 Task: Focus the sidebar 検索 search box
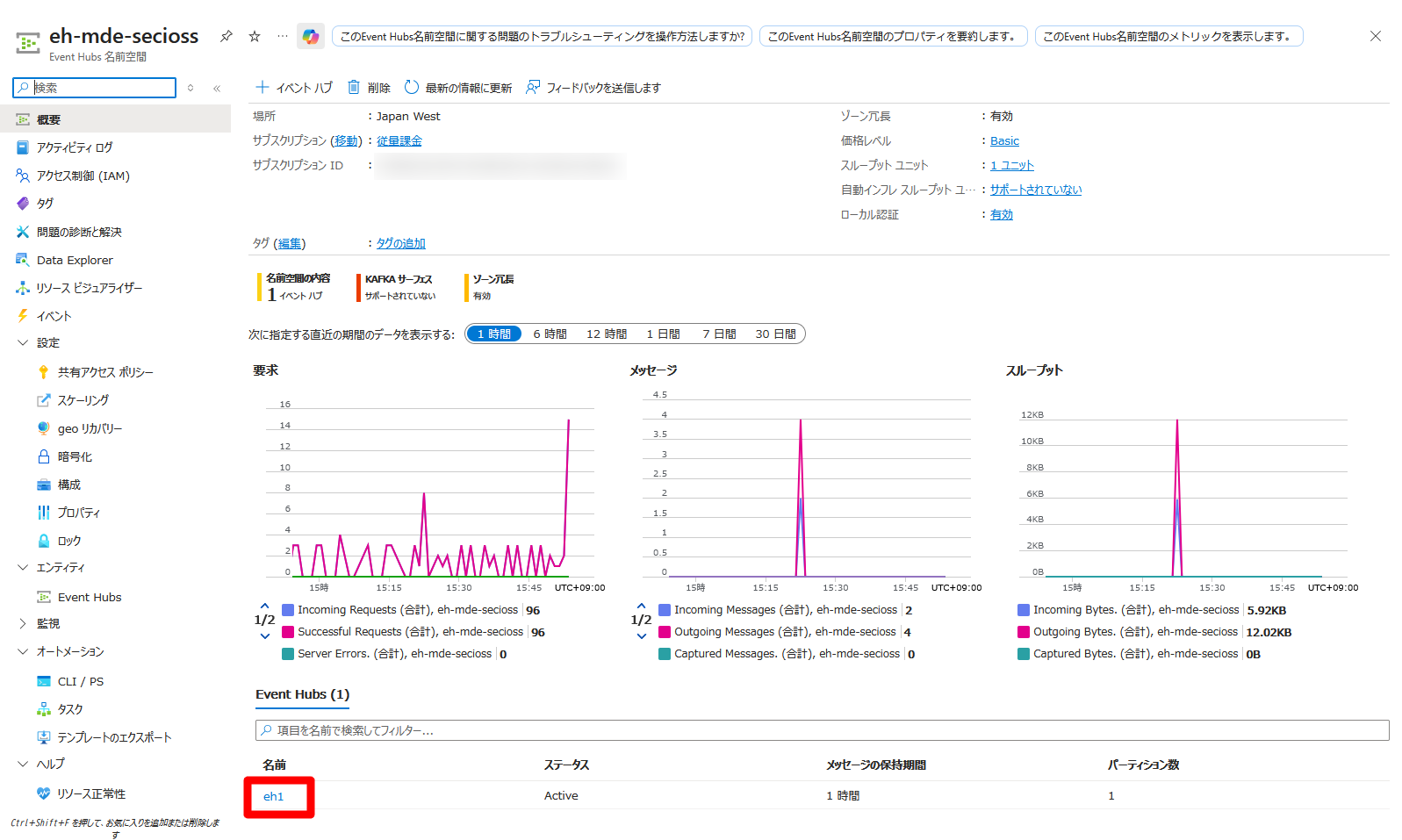[x=95, y=88]
